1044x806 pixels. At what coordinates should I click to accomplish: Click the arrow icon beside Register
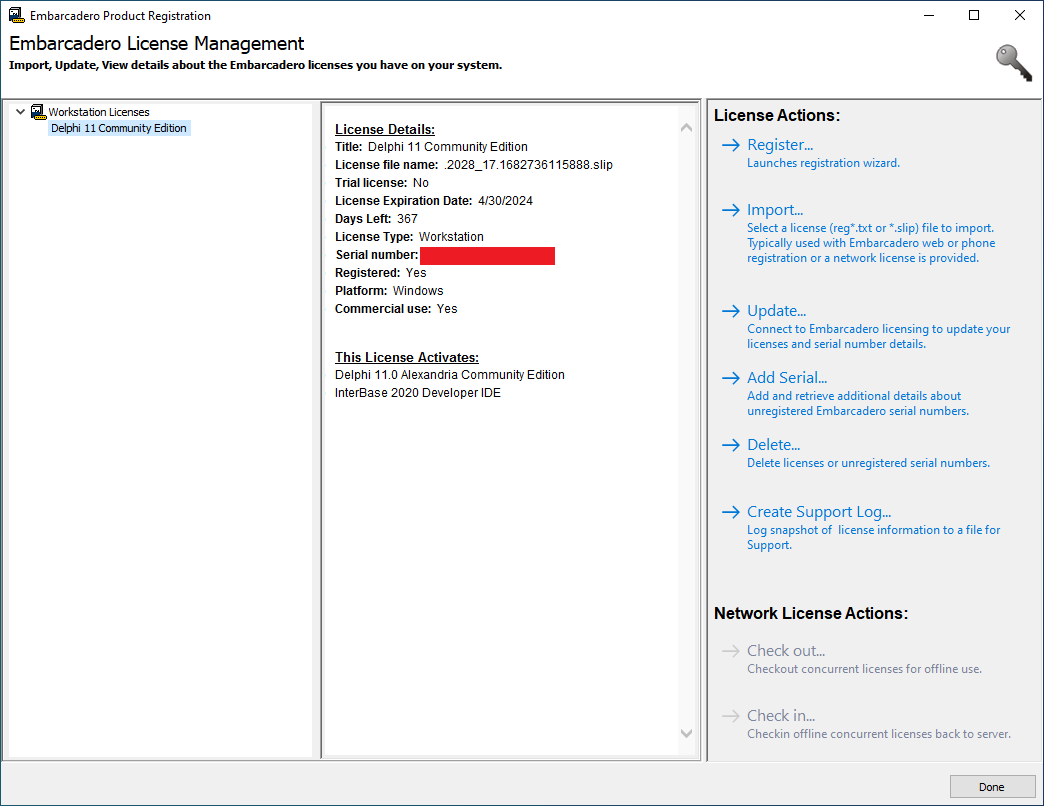[729, 146]
